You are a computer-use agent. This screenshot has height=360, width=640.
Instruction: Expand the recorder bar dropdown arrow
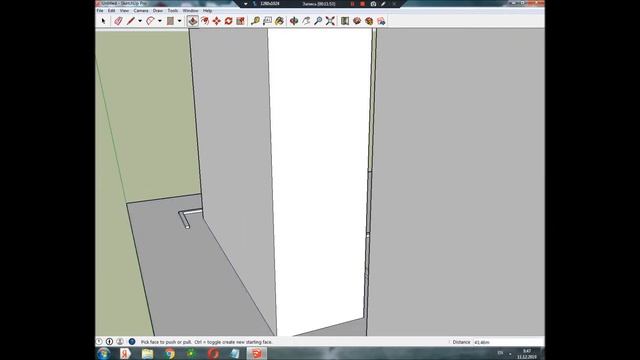(246, 4)
